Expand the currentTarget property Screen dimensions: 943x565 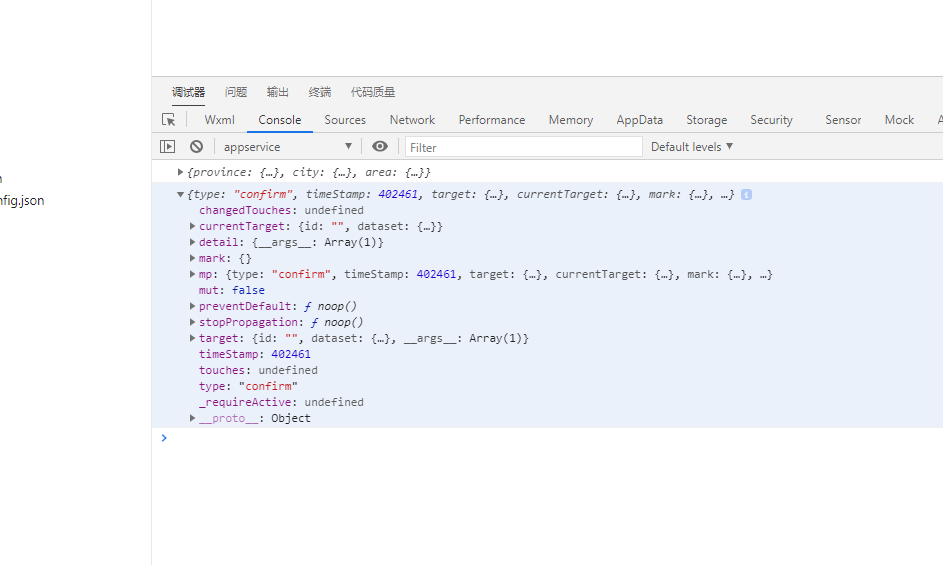click(x=192, y=226)
